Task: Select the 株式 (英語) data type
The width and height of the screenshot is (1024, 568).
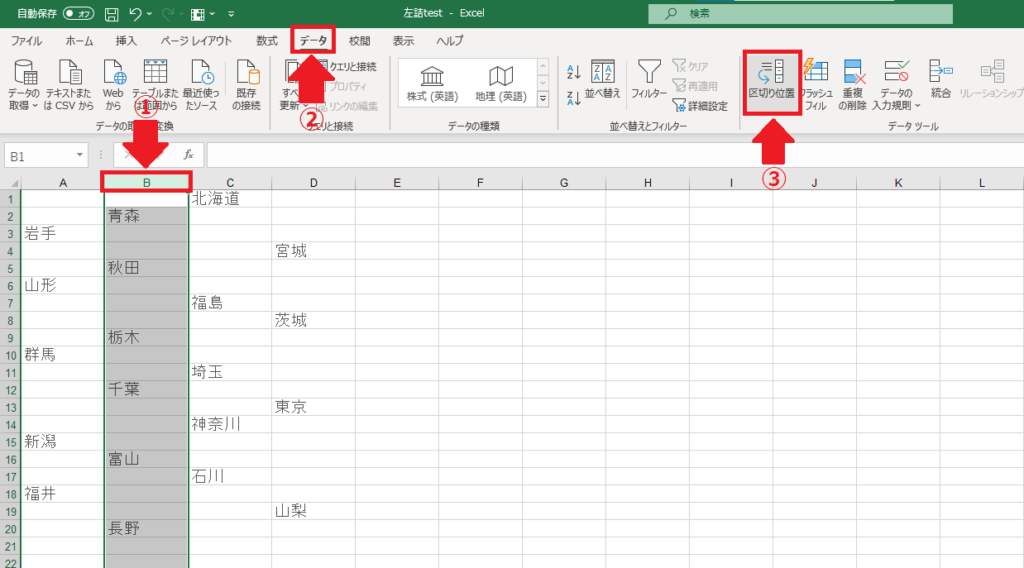Action: click(x=432, y=84)
